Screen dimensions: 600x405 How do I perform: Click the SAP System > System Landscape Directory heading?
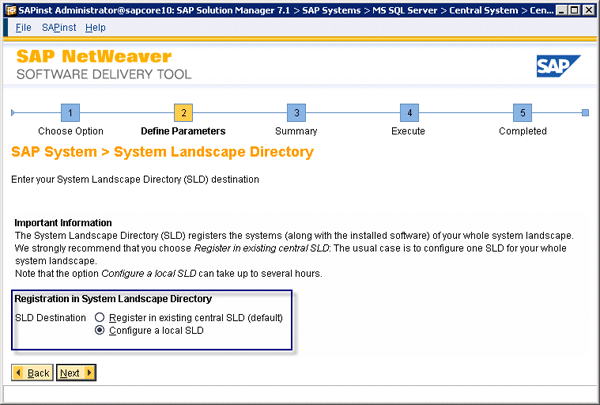pos(162,152)
